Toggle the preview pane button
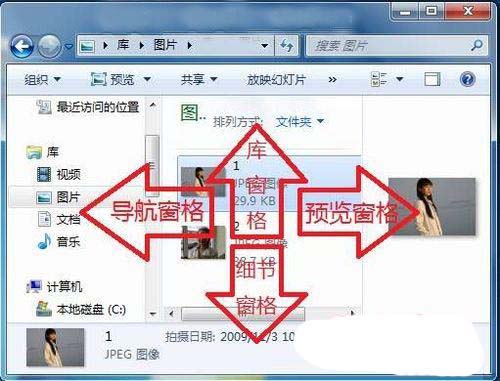The image size is (500, 381). click(x=432, y=79)
